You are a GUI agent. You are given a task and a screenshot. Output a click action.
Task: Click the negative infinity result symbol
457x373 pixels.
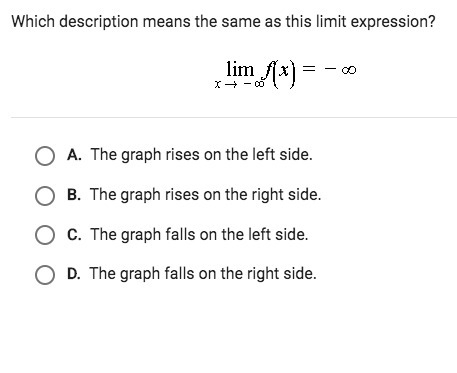click(x=340, y=70)
